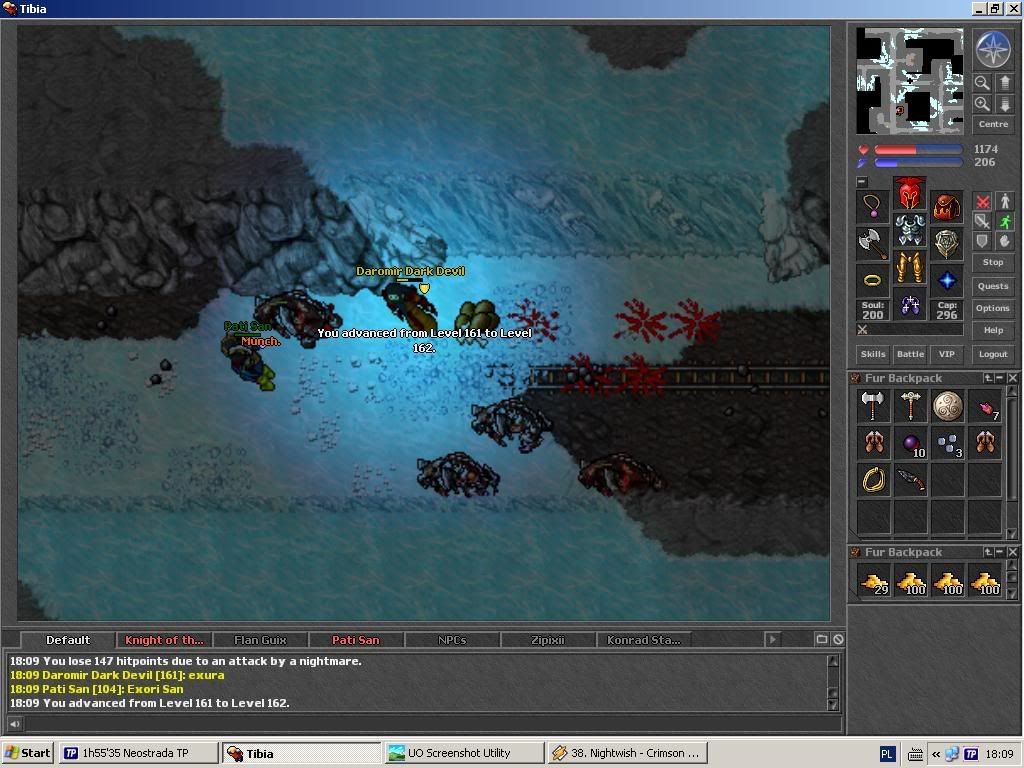Select the pink item stack of 7
The image size is (1024, 768).
point(985,406)
